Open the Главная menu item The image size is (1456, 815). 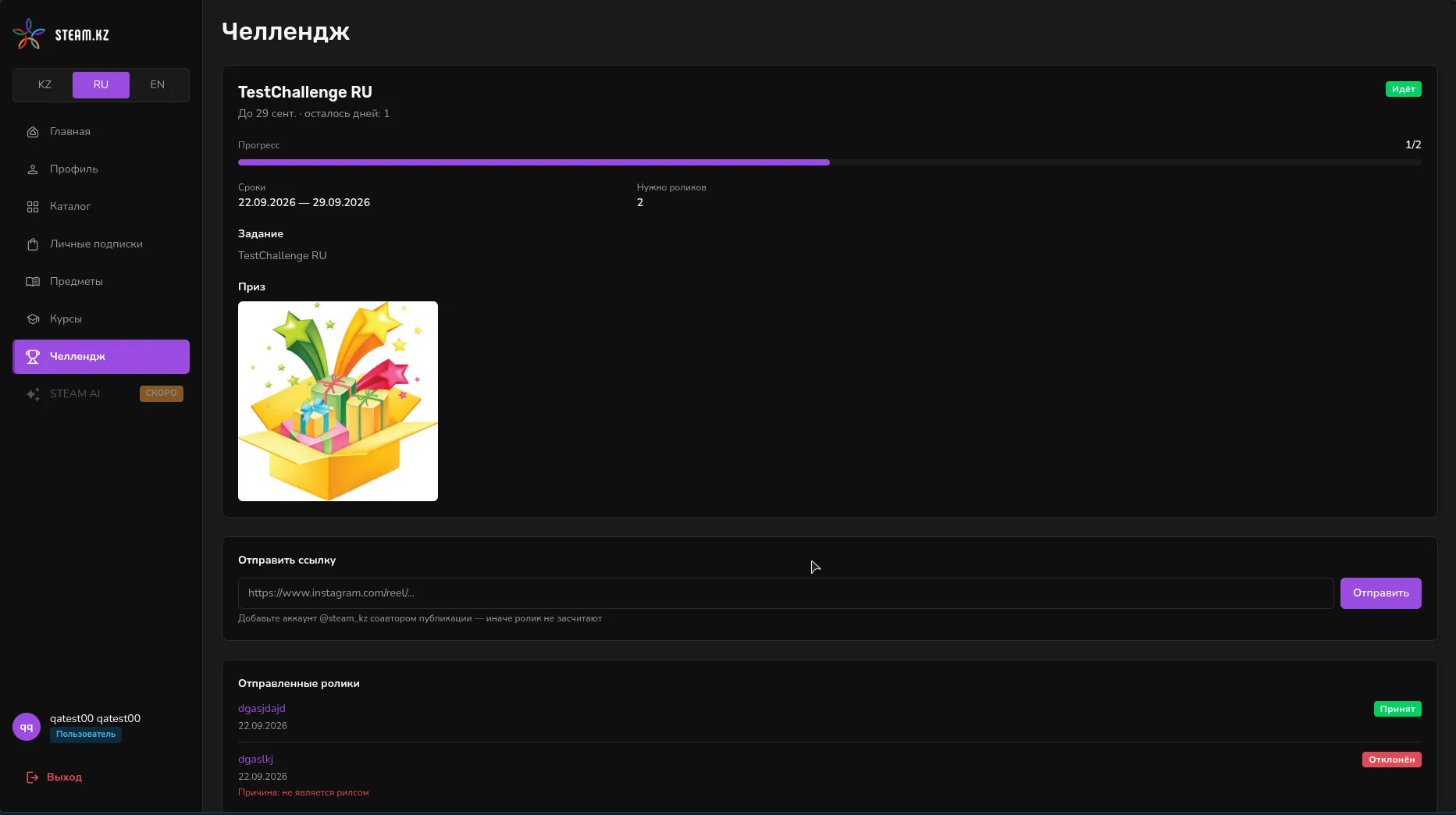[101, 132]
